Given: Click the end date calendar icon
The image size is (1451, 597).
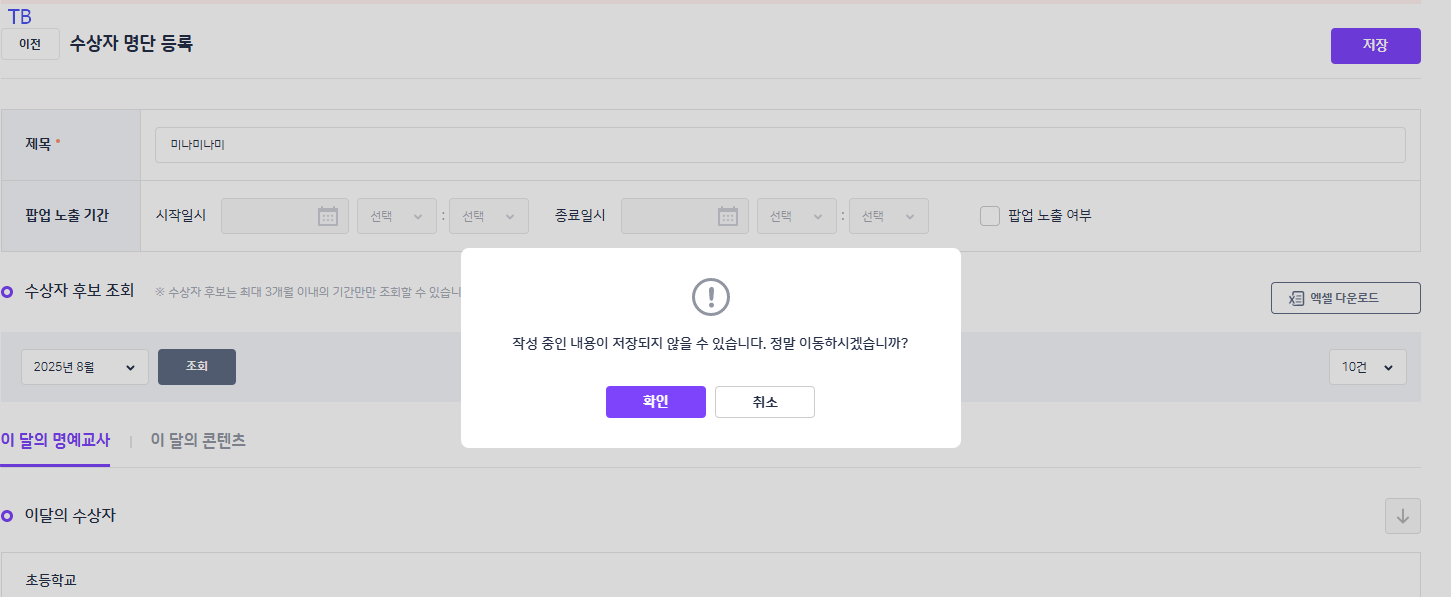Looking at the screenshot, I should click(x=727, y=216).
